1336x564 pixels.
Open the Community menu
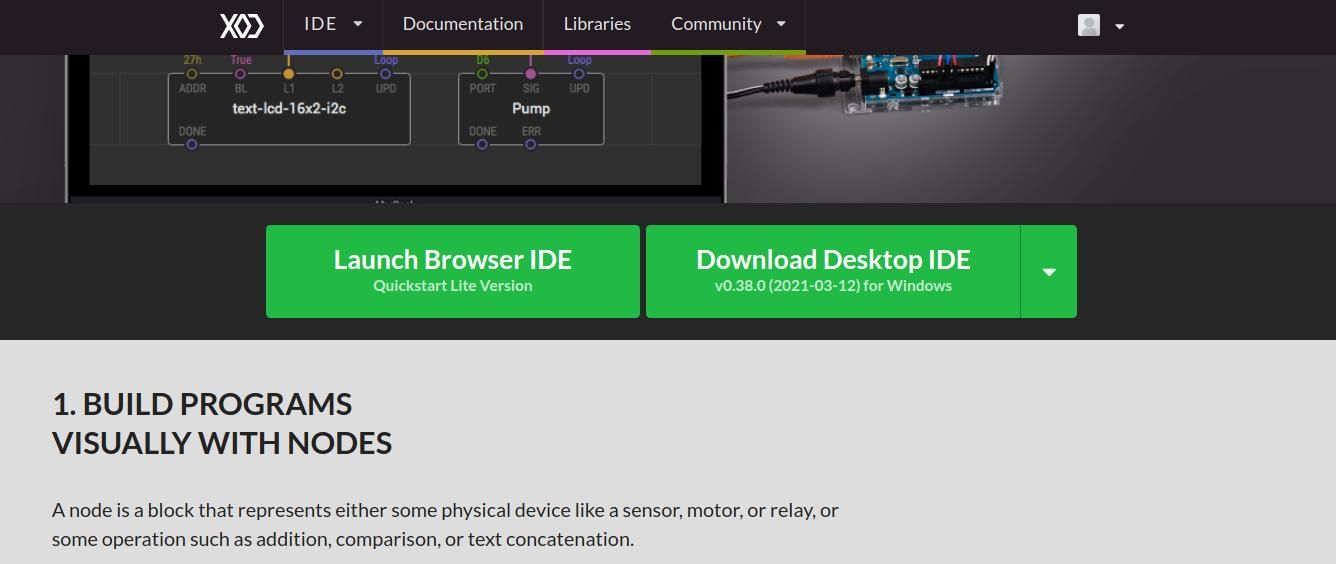pyautogui.click(x=728, y=24)
